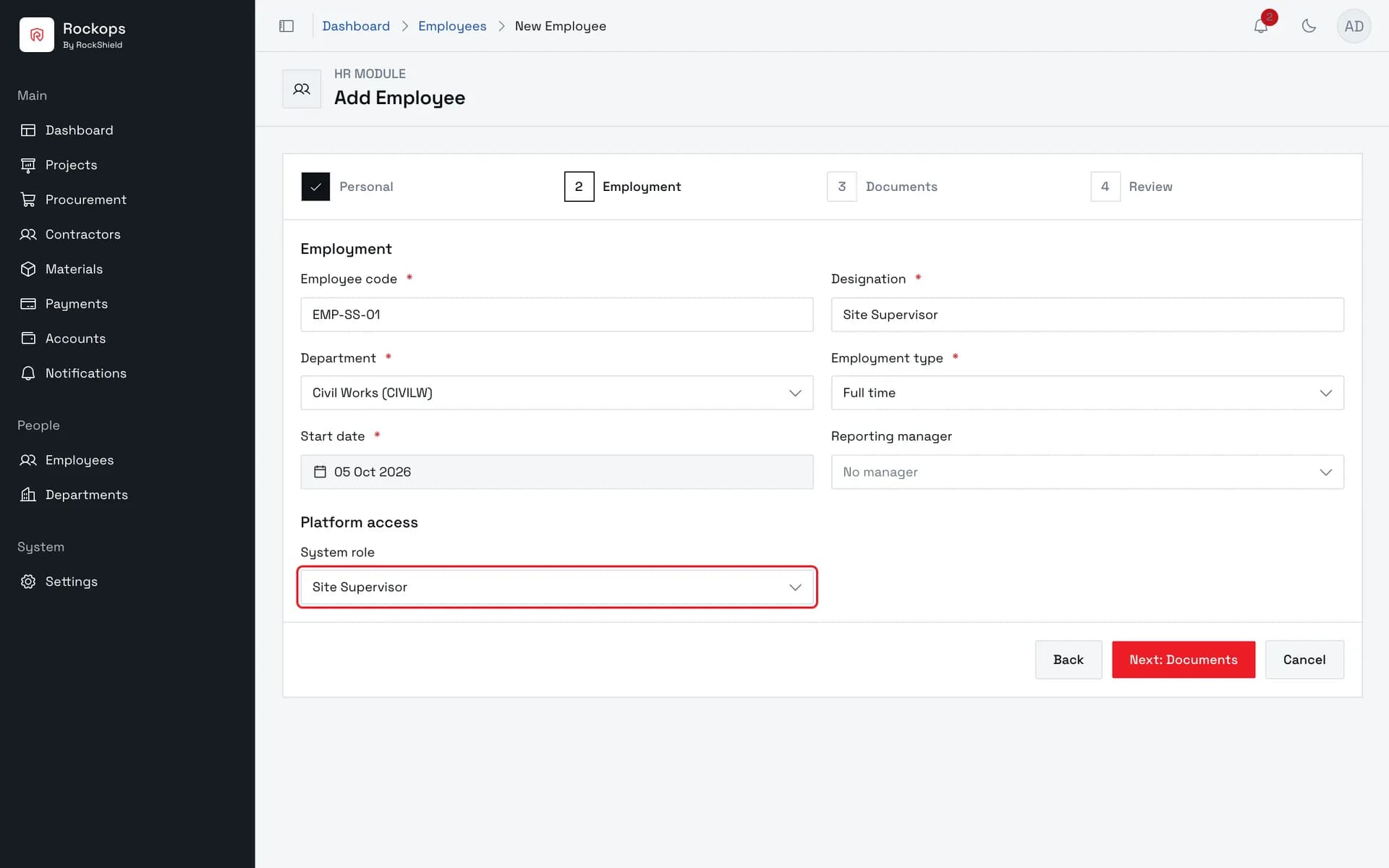Open the Reporting manager dropdown
Screen dimensions: 1389x868
[x=1087, y=472]
